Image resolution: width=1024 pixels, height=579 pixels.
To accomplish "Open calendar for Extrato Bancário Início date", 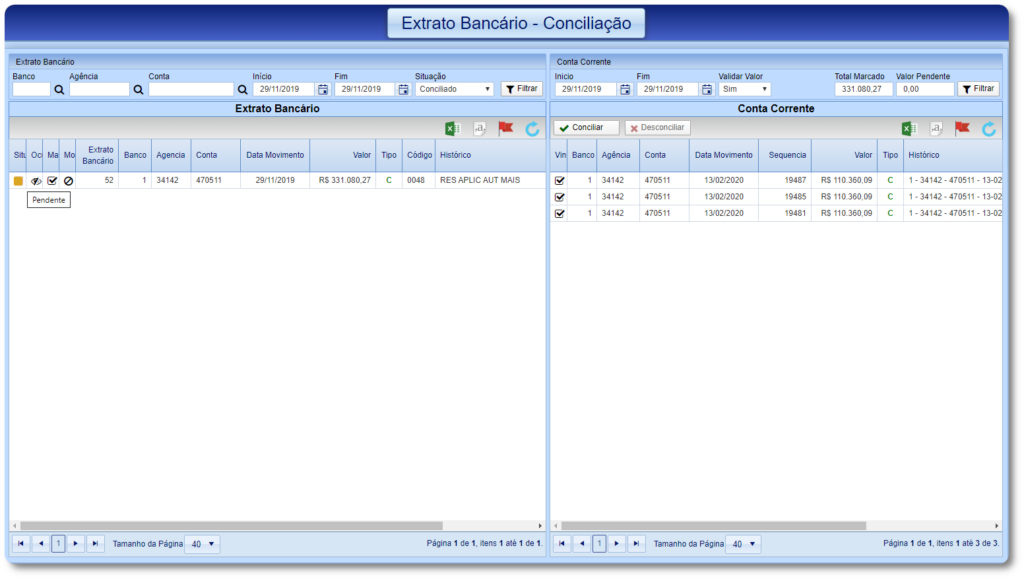I will click(323, 89).
